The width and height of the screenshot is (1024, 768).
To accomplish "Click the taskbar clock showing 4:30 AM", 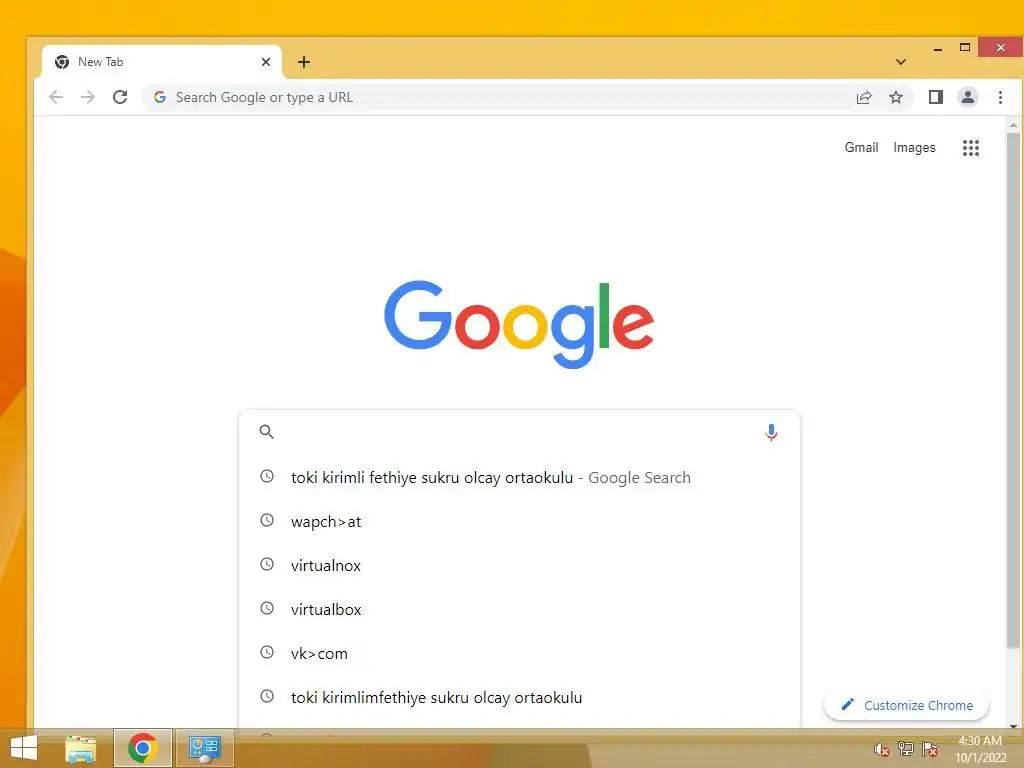I will (980, 749).
